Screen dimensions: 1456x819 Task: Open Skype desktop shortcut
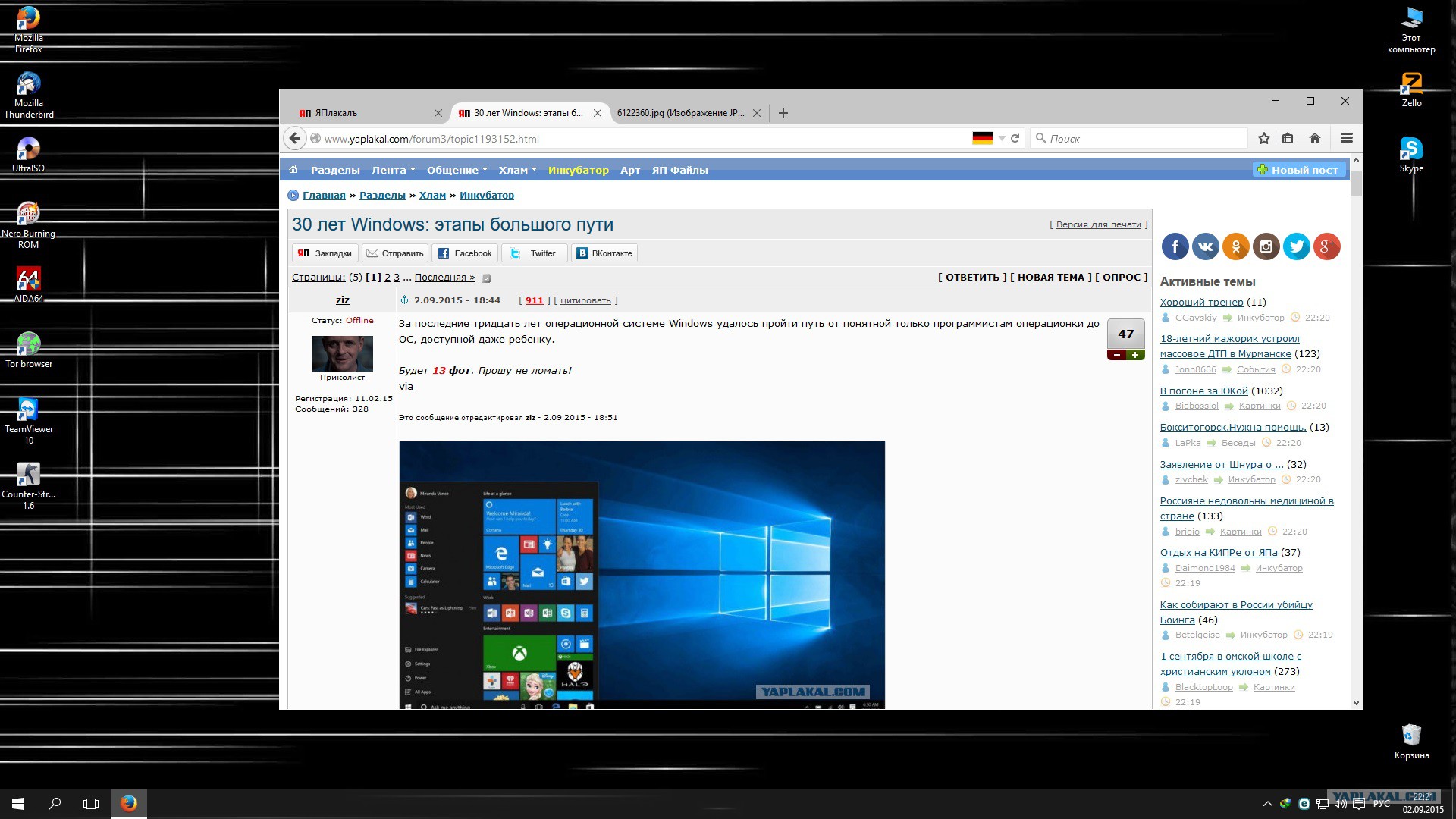point(1411,154)
